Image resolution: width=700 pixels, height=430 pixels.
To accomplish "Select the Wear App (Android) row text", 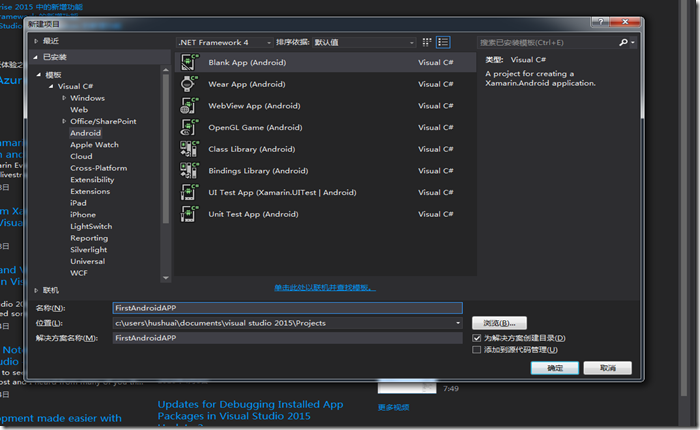I will pyautogui.click(x=247, y=84).
